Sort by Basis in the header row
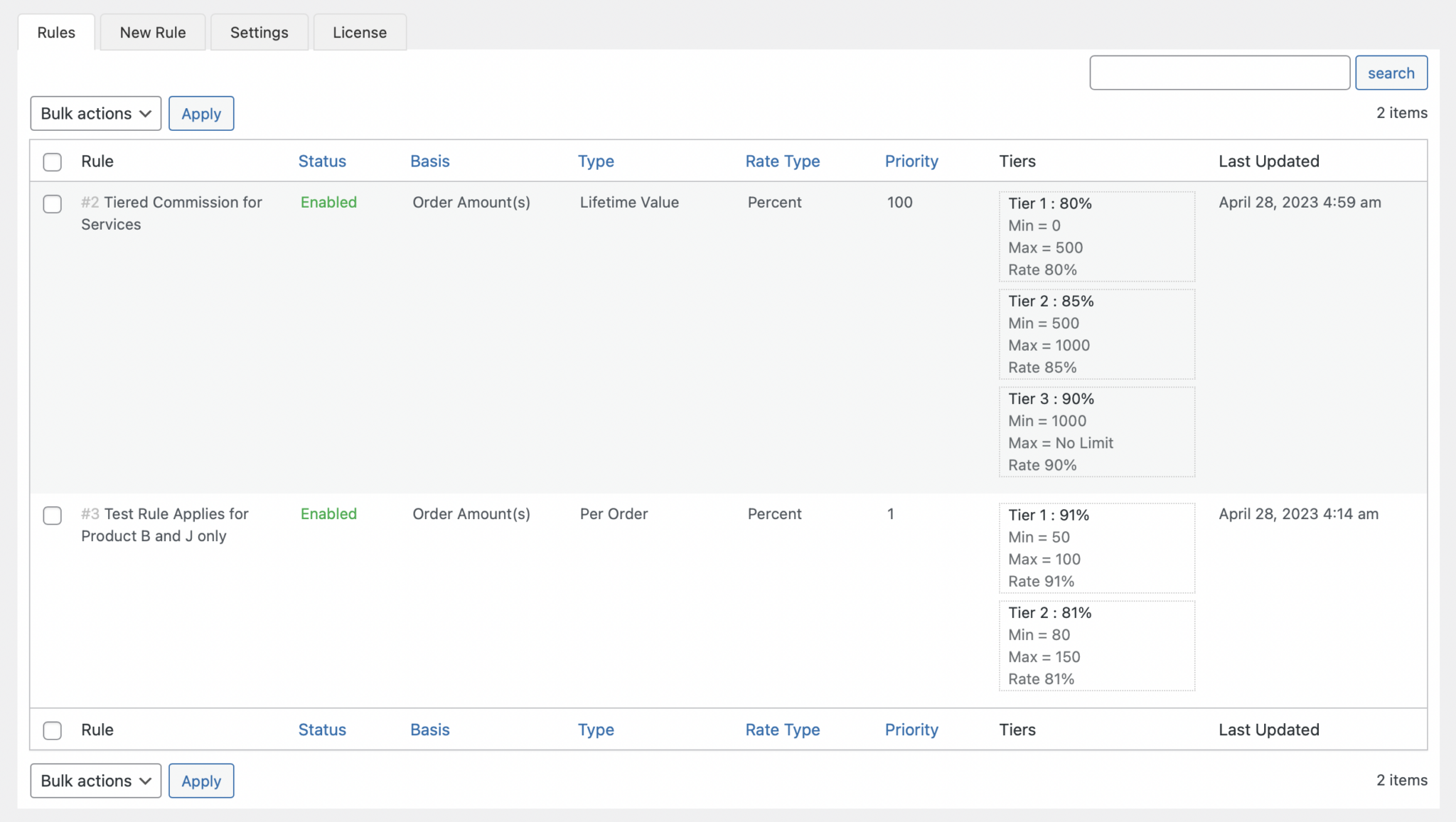 [429, 161]
